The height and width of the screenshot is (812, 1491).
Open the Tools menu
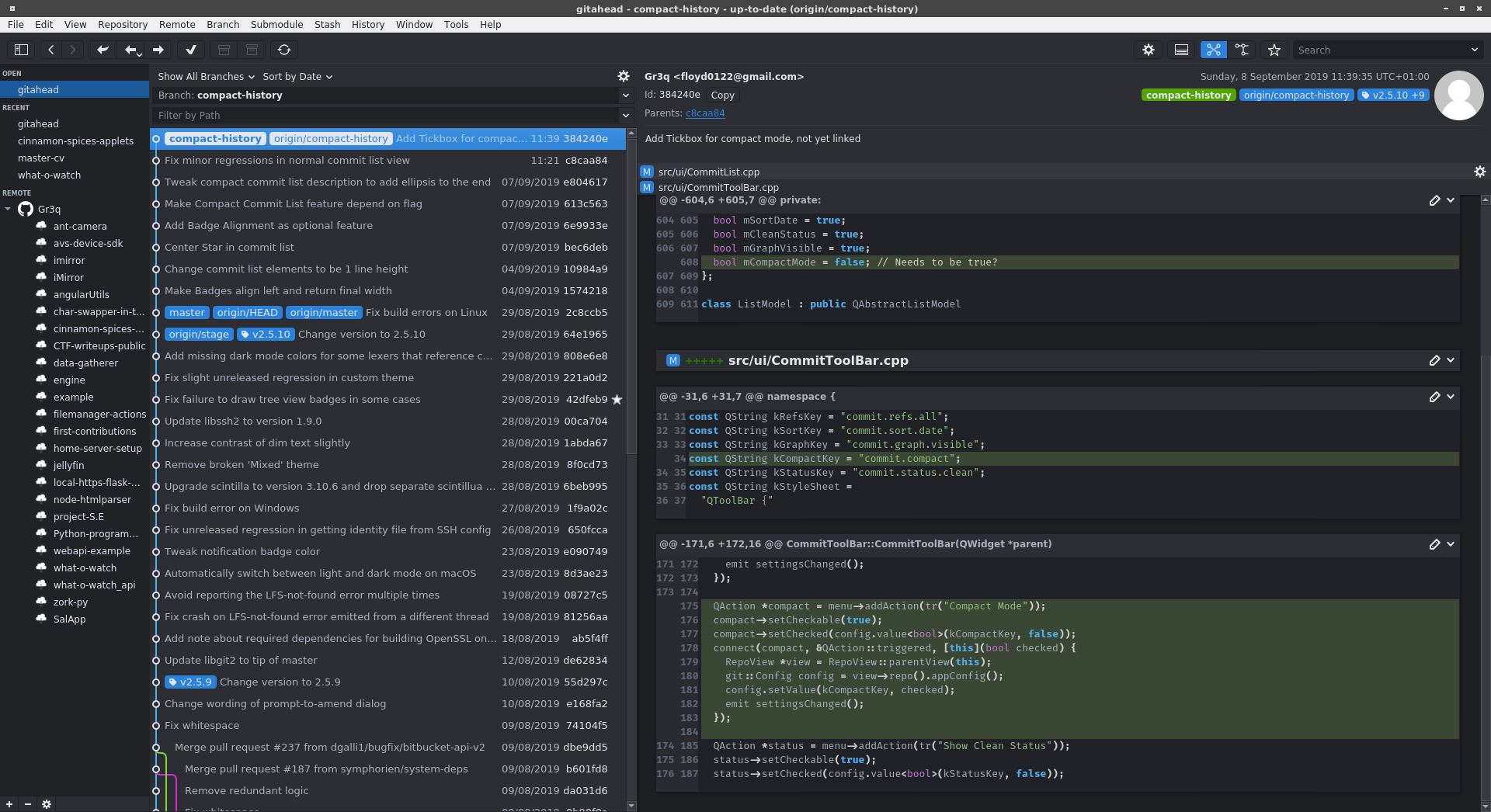point(456,25)
